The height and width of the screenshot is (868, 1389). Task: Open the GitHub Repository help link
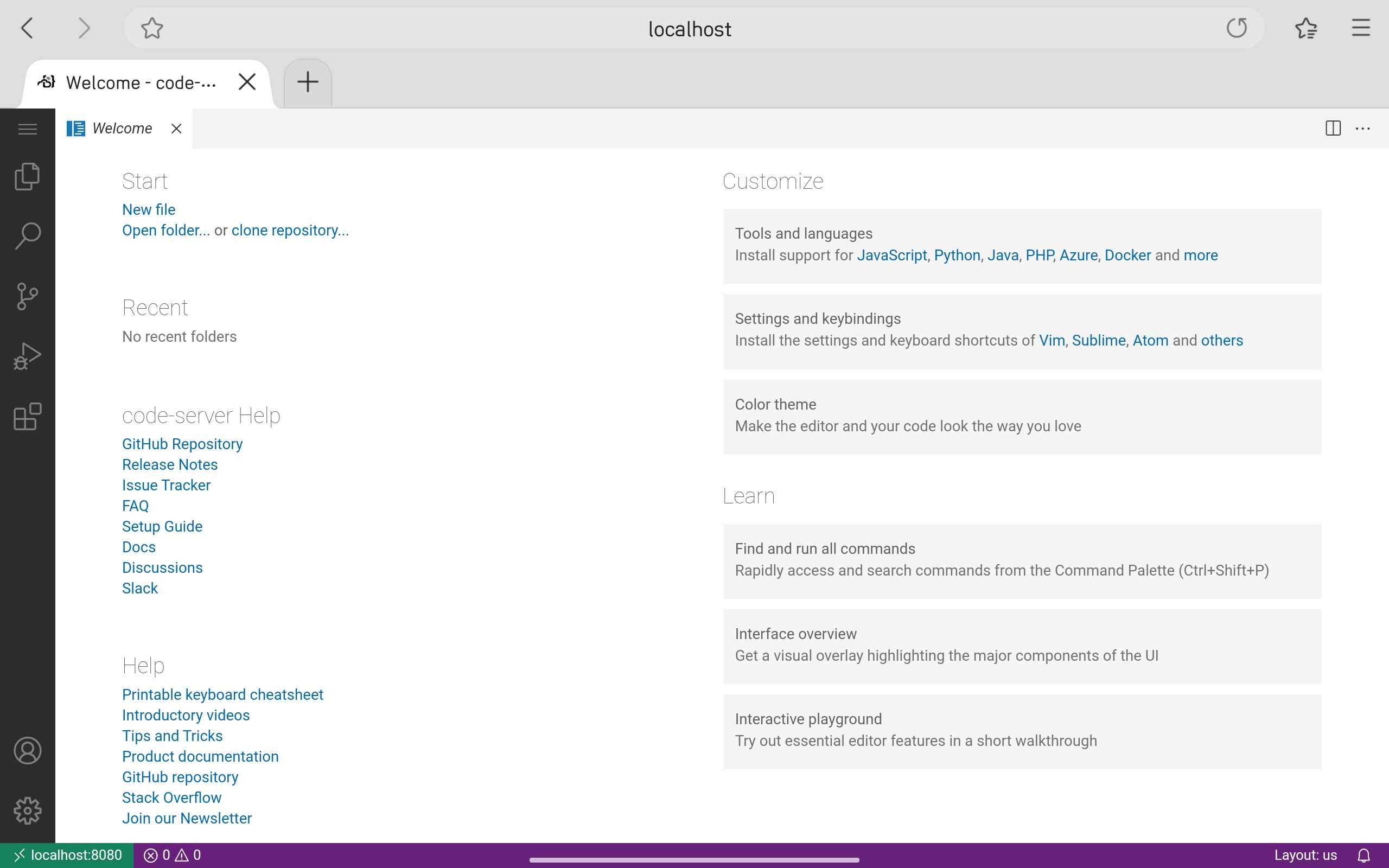[182, 444]
